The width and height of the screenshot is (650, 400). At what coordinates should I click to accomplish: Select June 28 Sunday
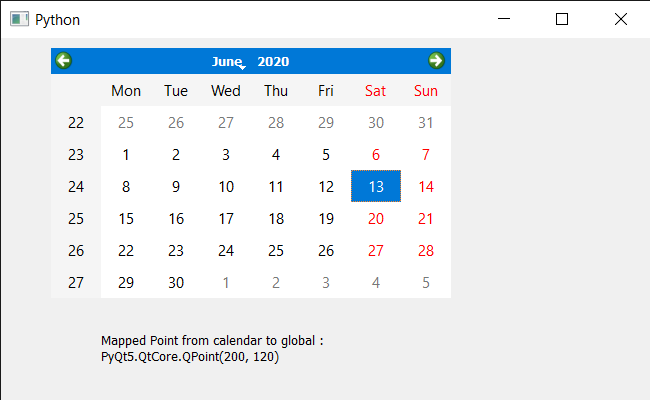coord(426,250)
